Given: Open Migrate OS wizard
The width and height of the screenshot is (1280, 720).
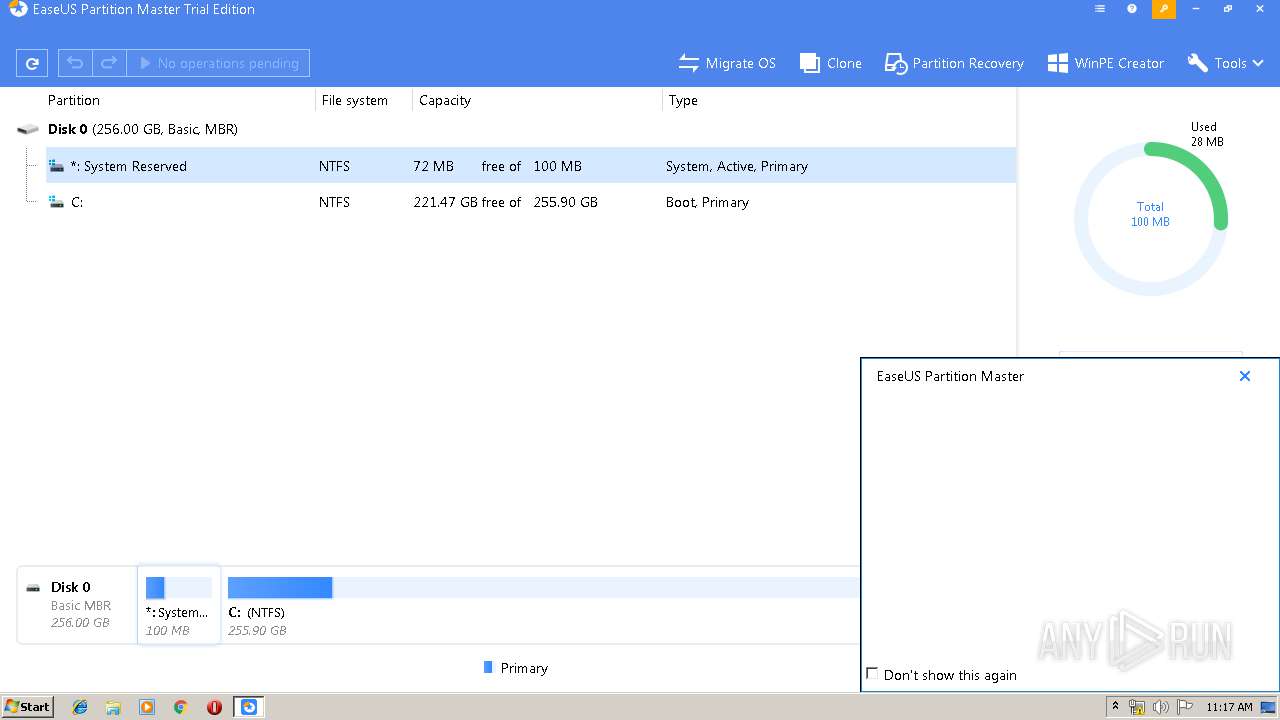Looking at the screenshot, I should pyautogui.click(x=727, y=63).
